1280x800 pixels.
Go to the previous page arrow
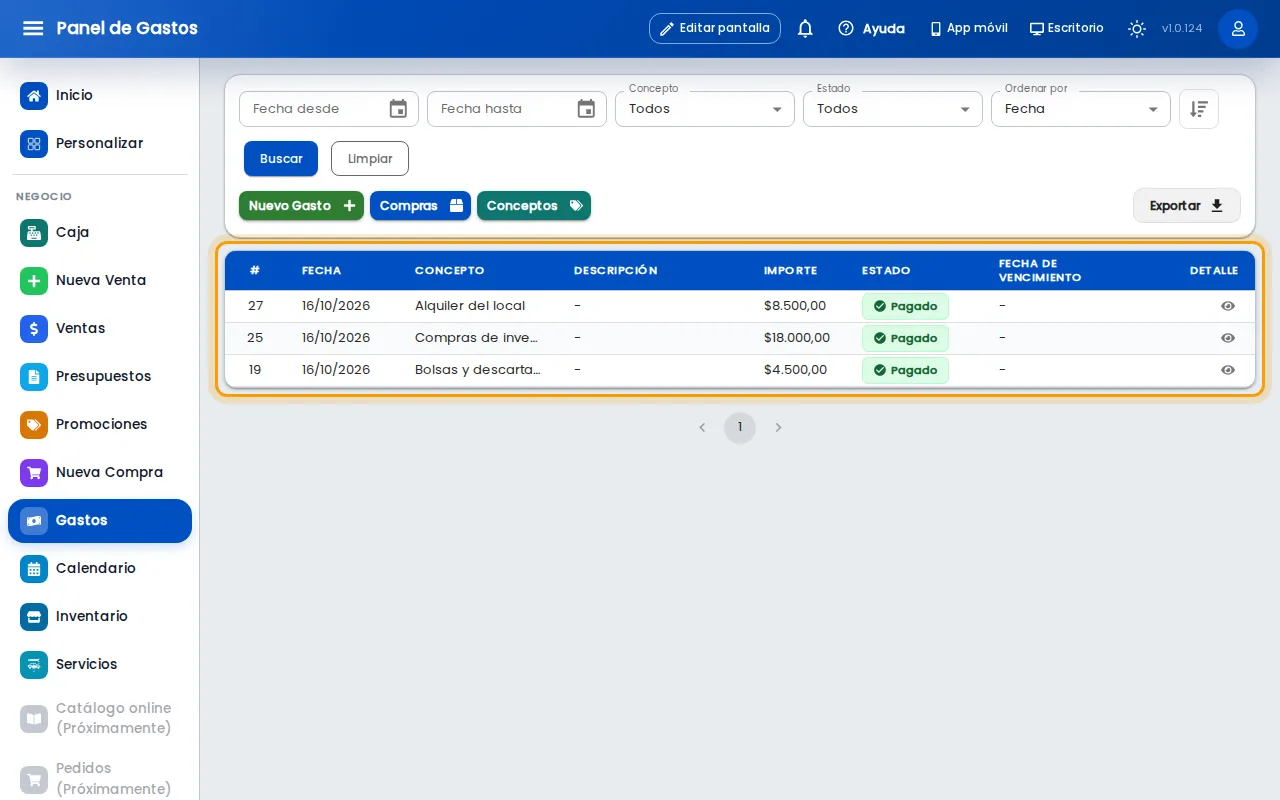(x=702, y=428)
